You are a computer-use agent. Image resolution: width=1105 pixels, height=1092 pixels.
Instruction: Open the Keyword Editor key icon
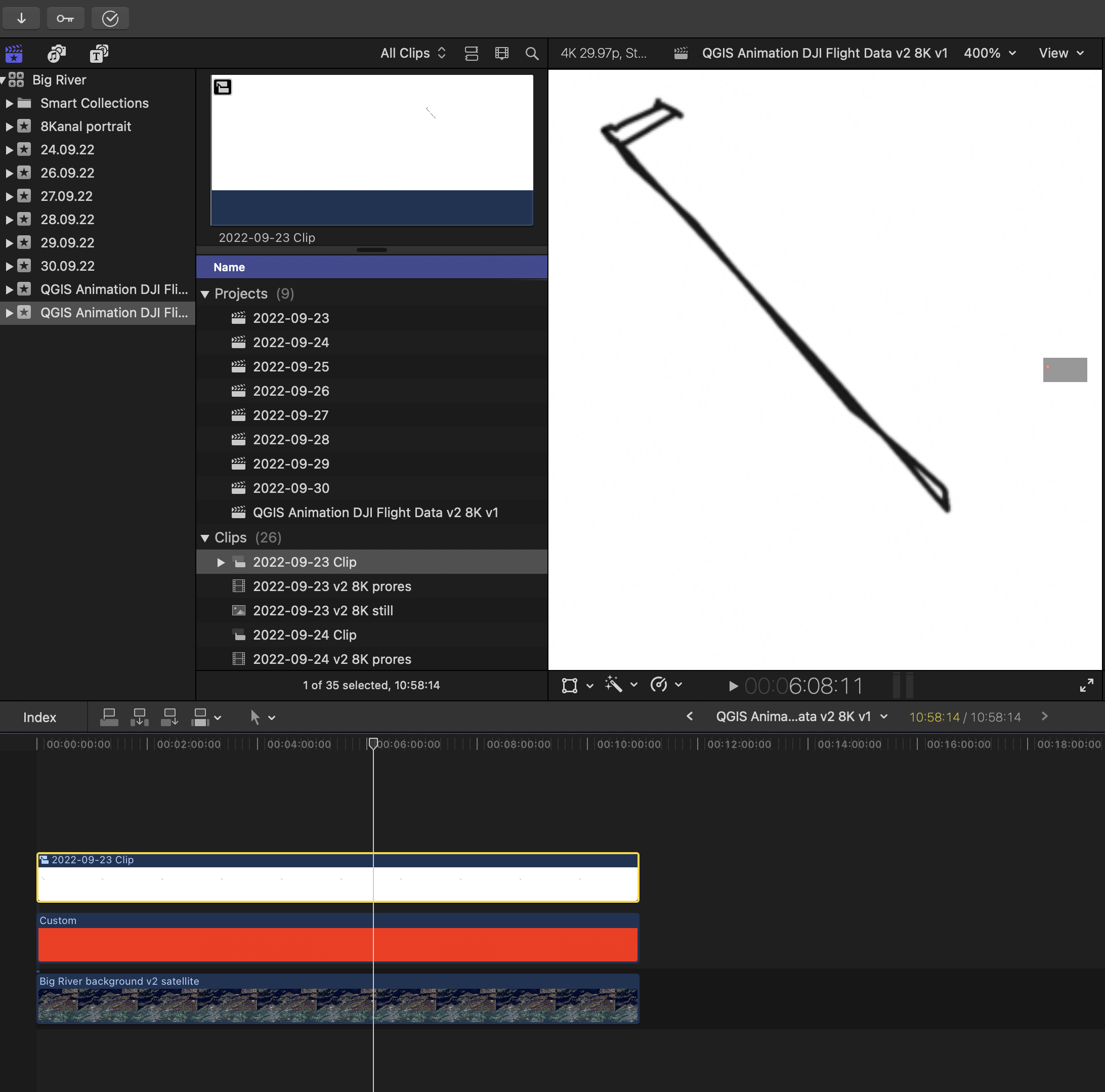(65, 18)
